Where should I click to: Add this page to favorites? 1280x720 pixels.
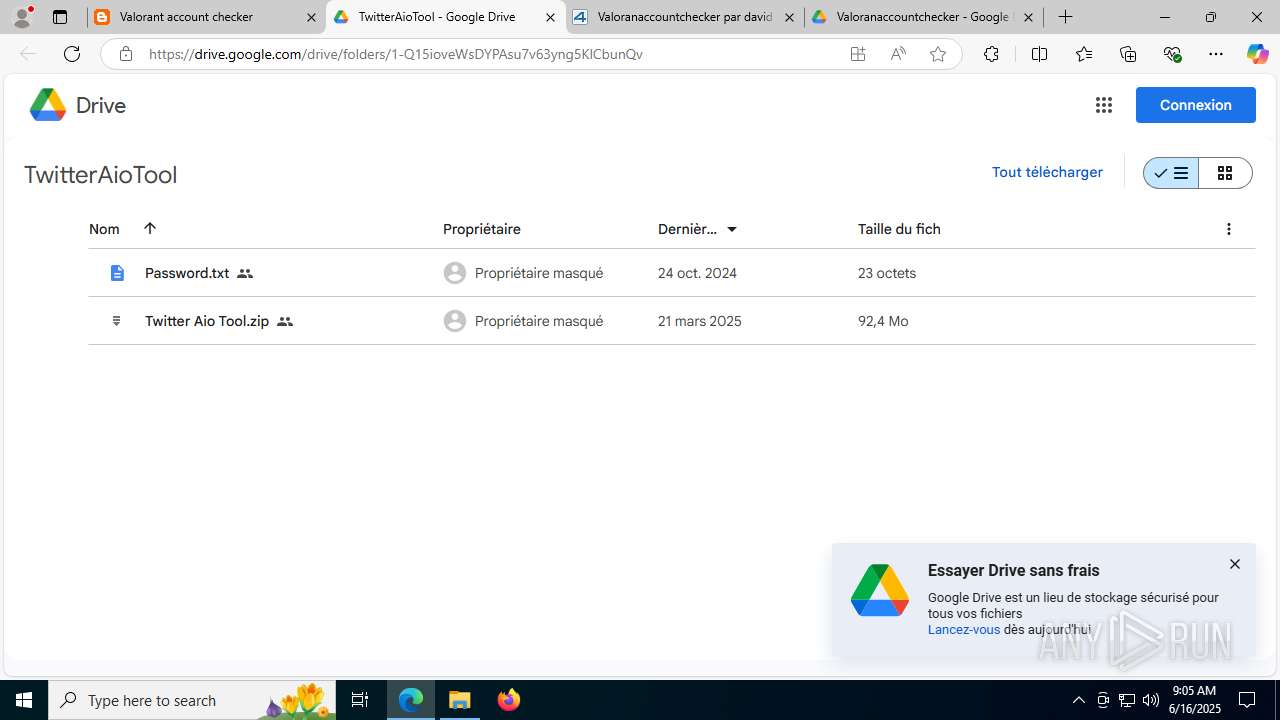[x=938, y=54]
